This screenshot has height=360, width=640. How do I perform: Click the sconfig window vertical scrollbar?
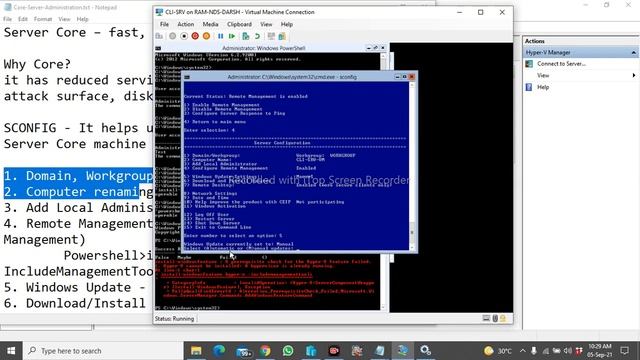tap(411, 165)
